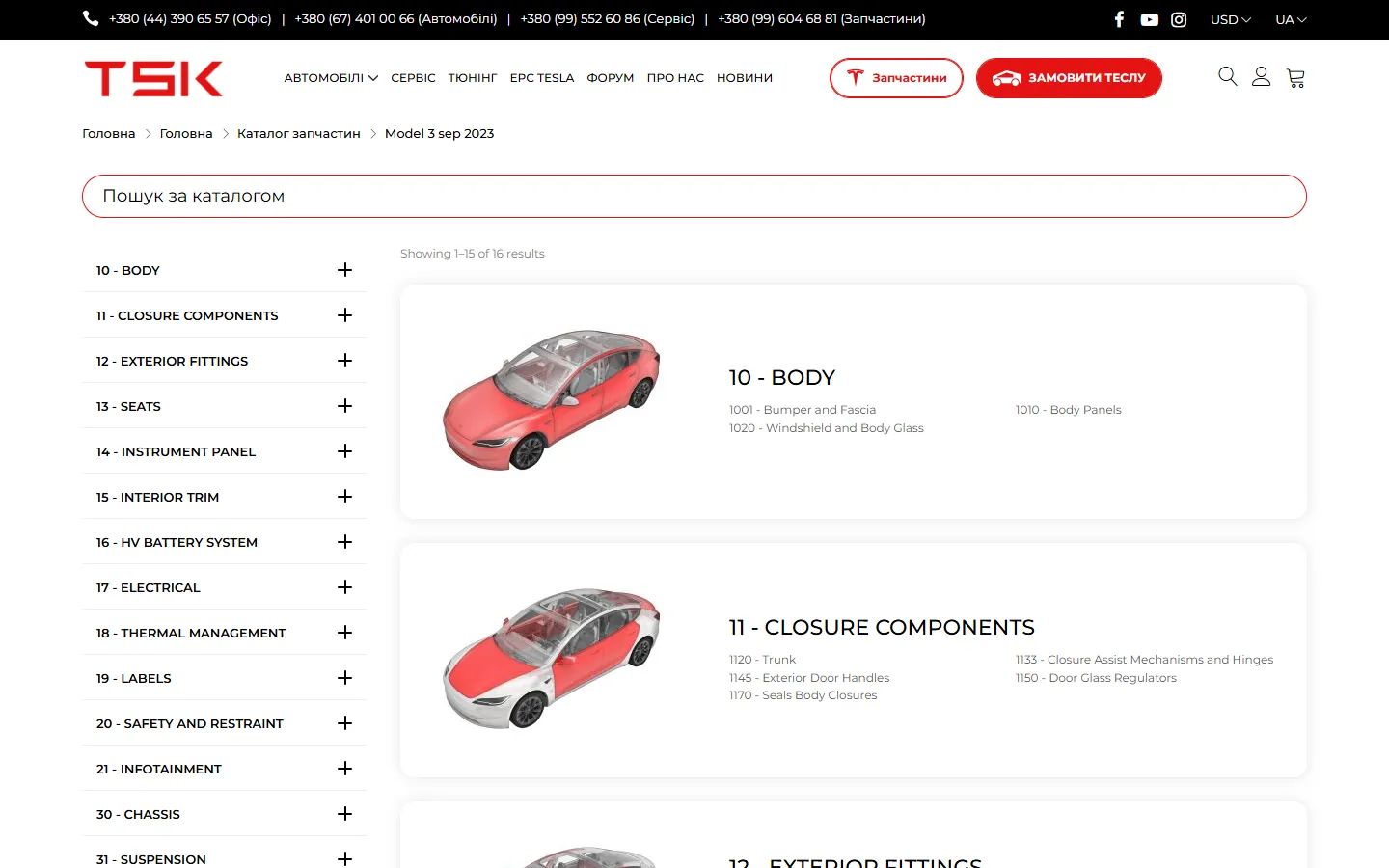Screen dimensions: 1389x868
Task: Expand 30 - CHASSIS plus icon
Action: (344, 814)
